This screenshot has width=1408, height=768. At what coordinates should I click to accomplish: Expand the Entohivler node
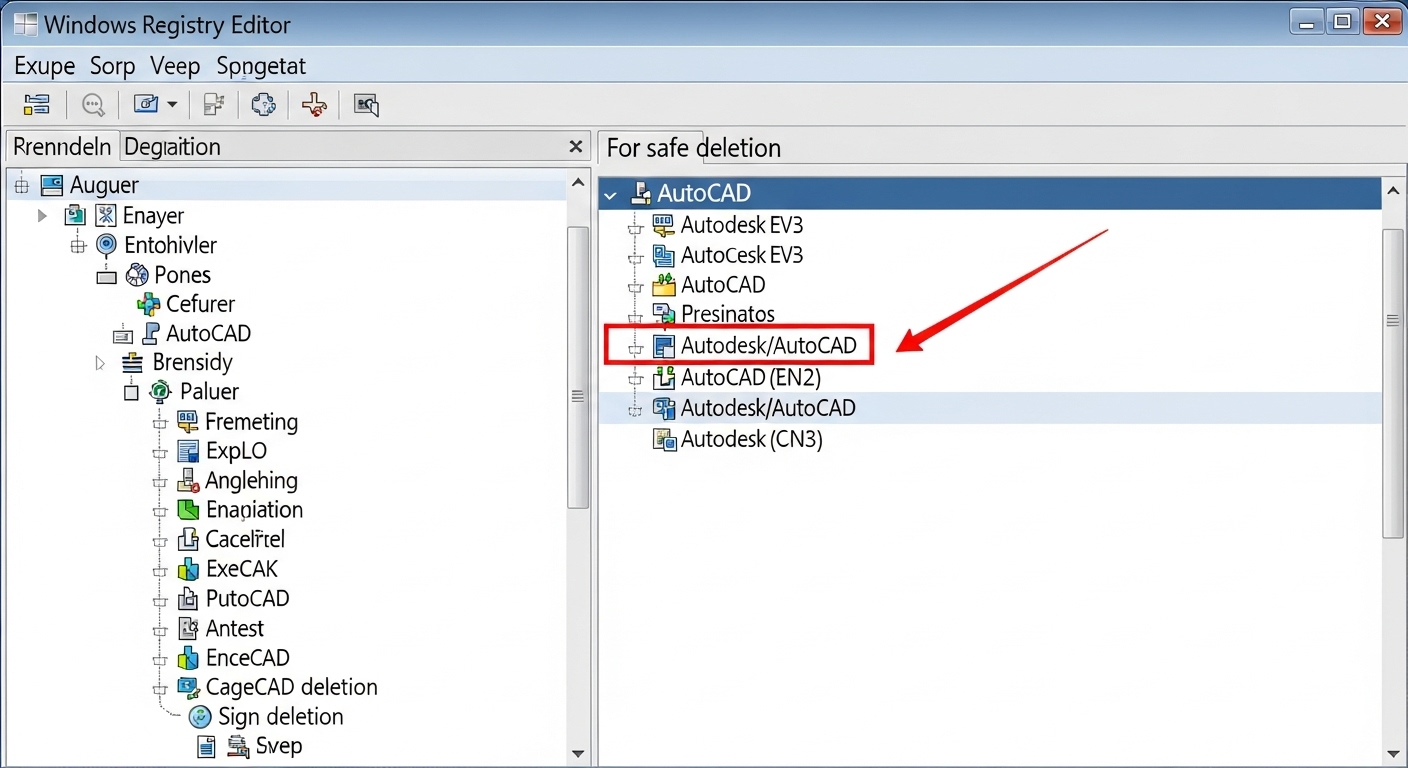pyautogui.click(x=79, y=245)
